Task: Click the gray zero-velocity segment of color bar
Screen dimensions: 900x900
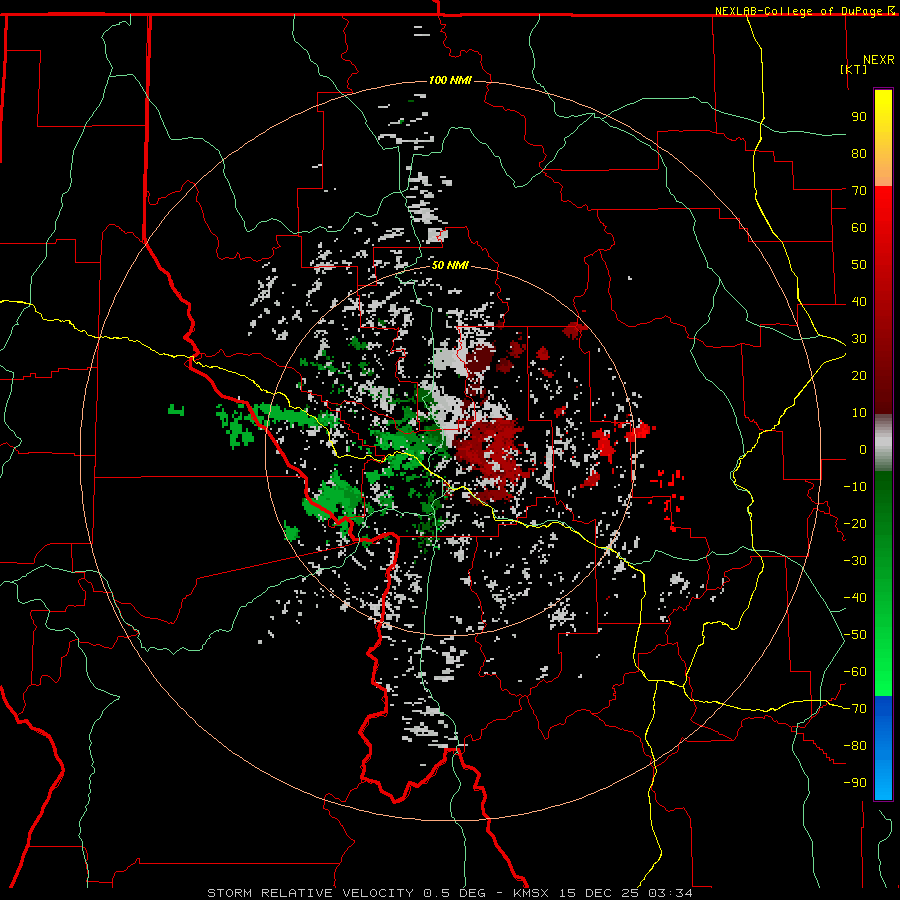Action: pos(883,442)
